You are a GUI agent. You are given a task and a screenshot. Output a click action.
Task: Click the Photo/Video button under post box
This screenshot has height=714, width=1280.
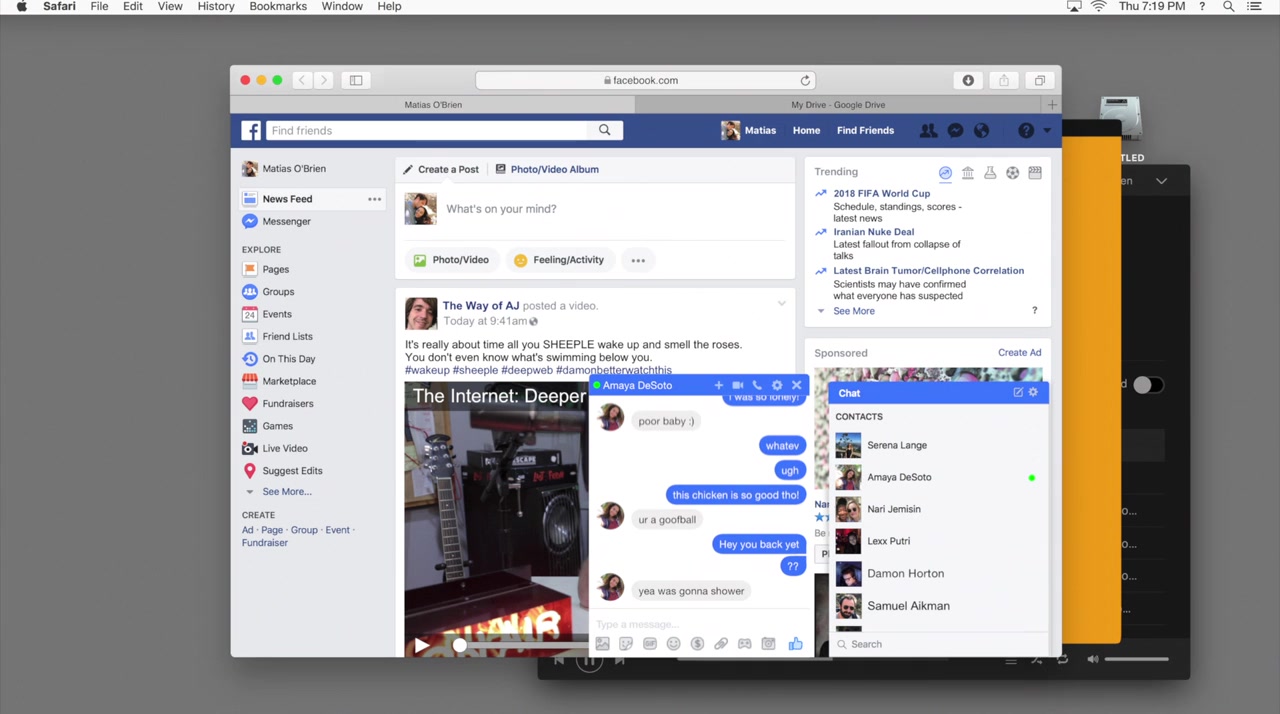(x=451, y=260)
